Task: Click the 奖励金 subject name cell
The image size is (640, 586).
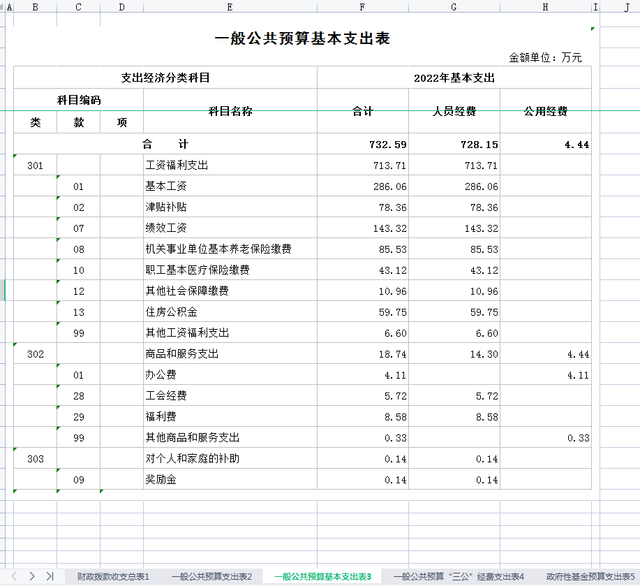Action: [x=230, y=480]
